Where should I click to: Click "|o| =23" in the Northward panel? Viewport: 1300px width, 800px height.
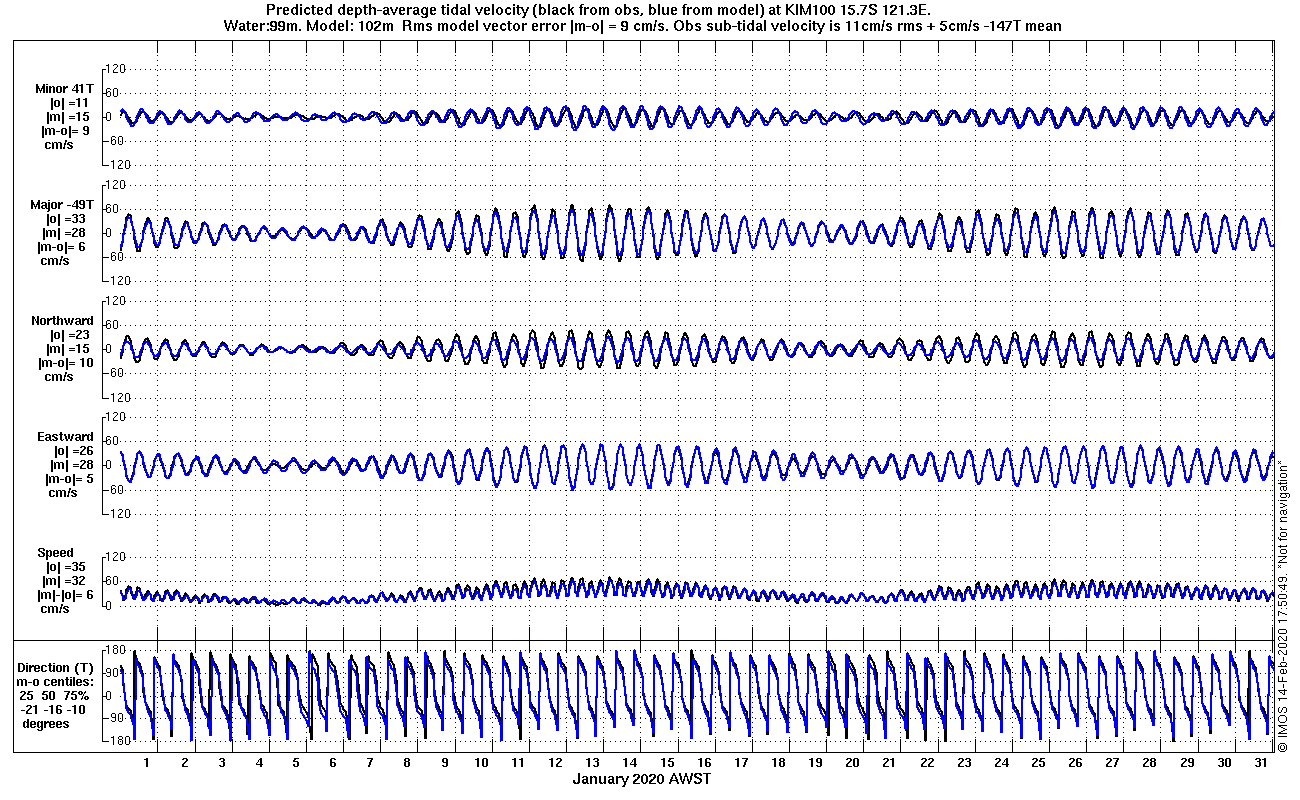tap(70, 335)
